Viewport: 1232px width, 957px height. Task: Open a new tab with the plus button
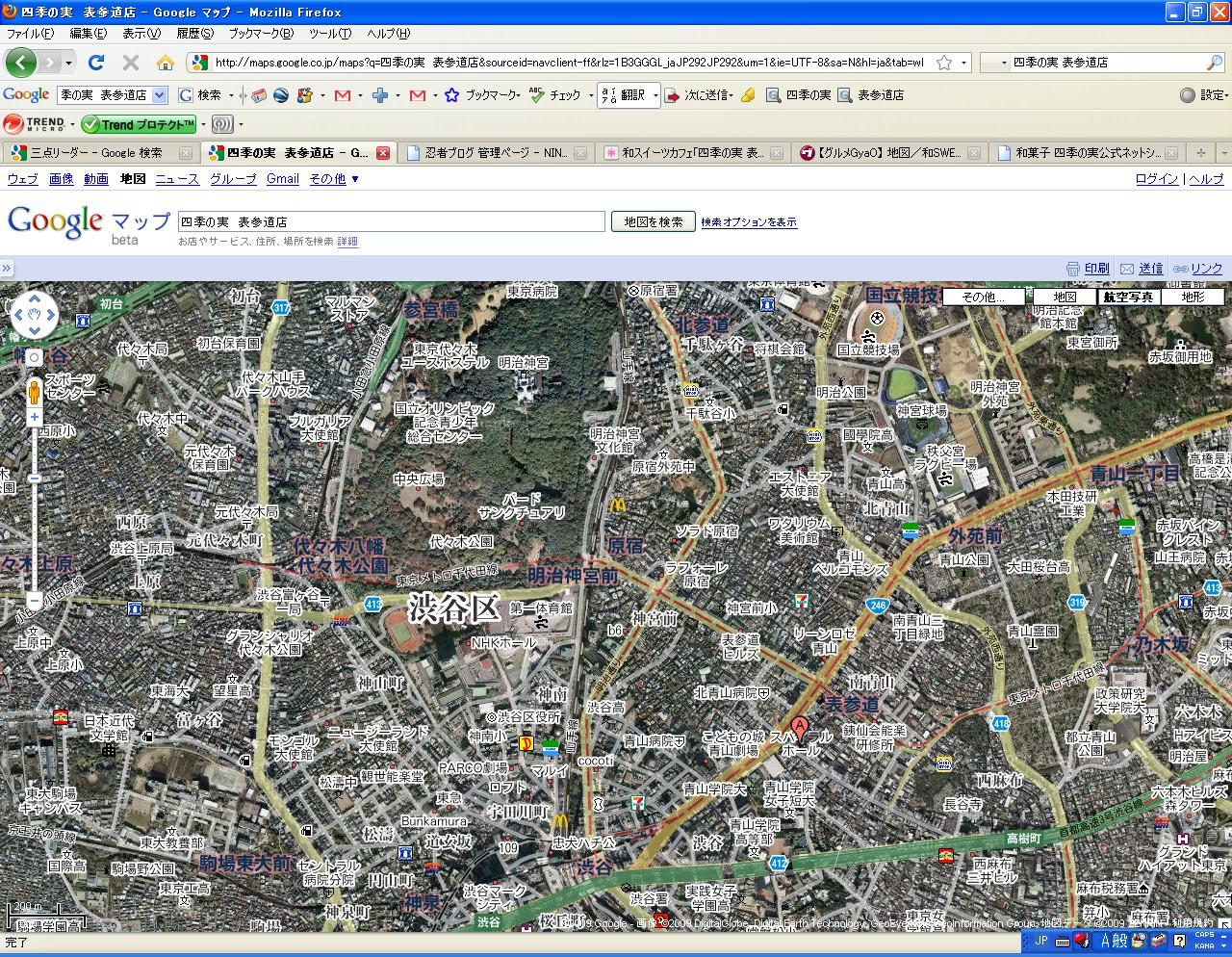[x=1200, y=152]
